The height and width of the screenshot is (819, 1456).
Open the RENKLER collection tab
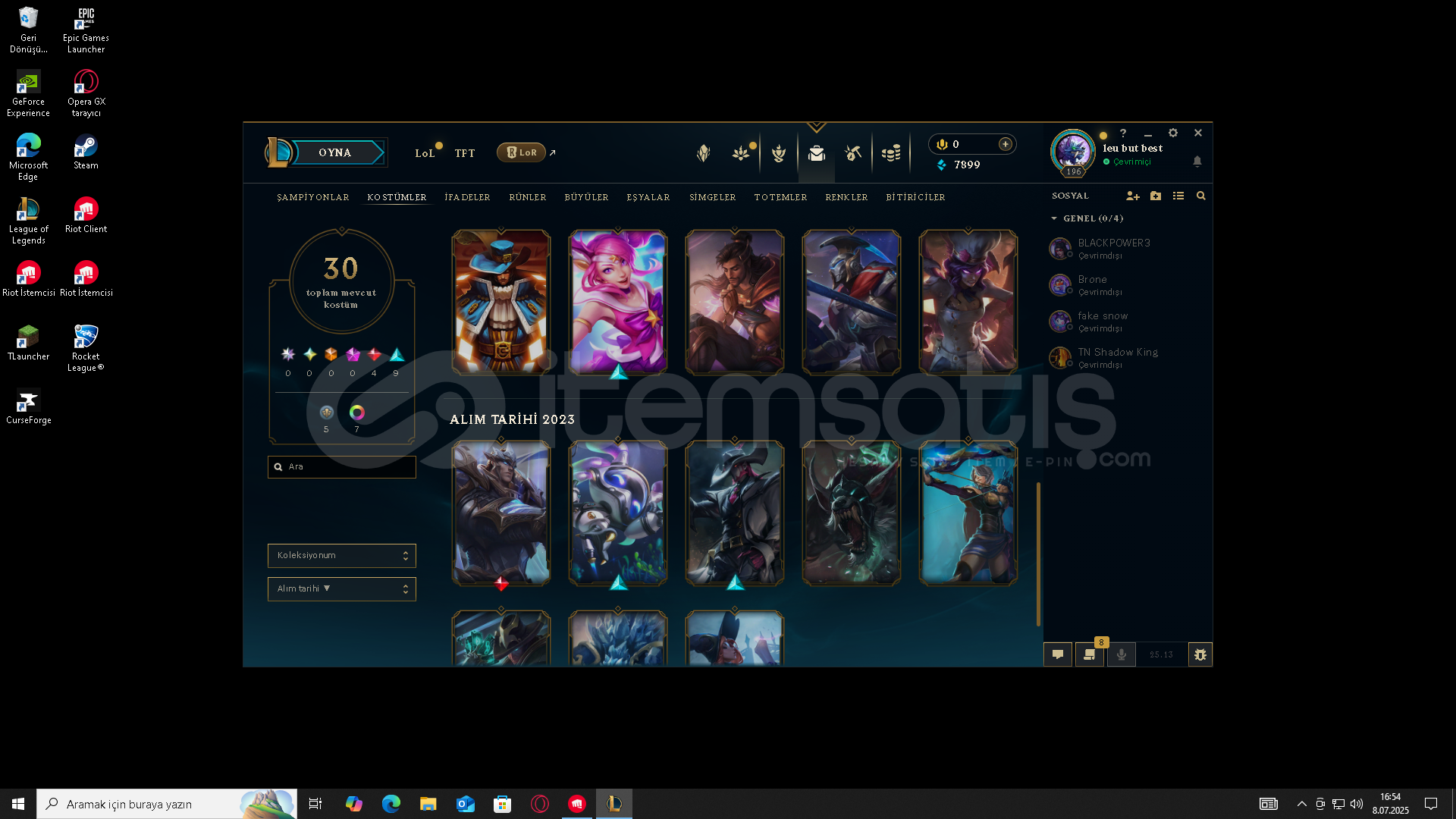tap(846, 197)
